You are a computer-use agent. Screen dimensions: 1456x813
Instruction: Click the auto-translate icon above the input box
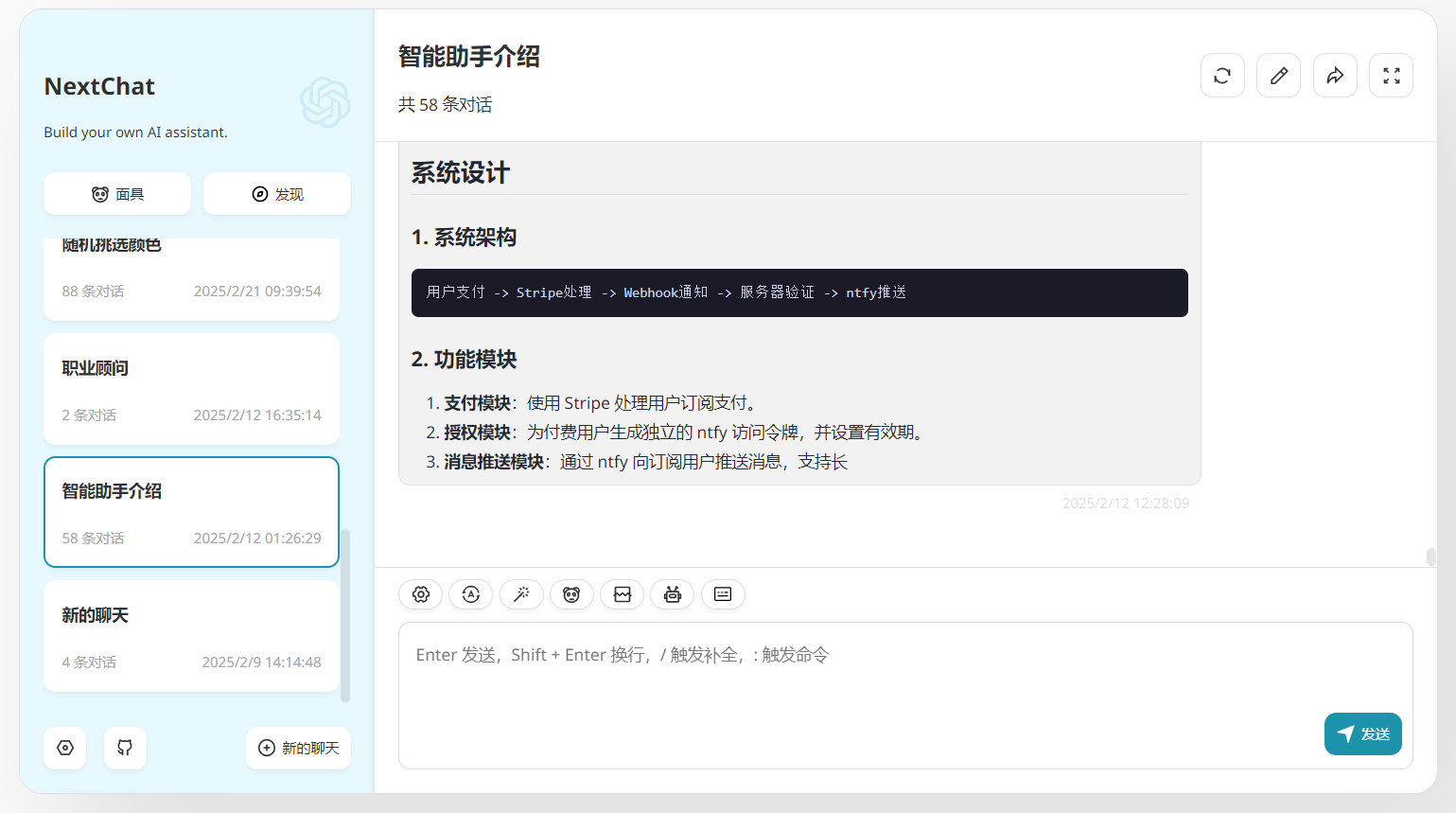pos(470,594)
